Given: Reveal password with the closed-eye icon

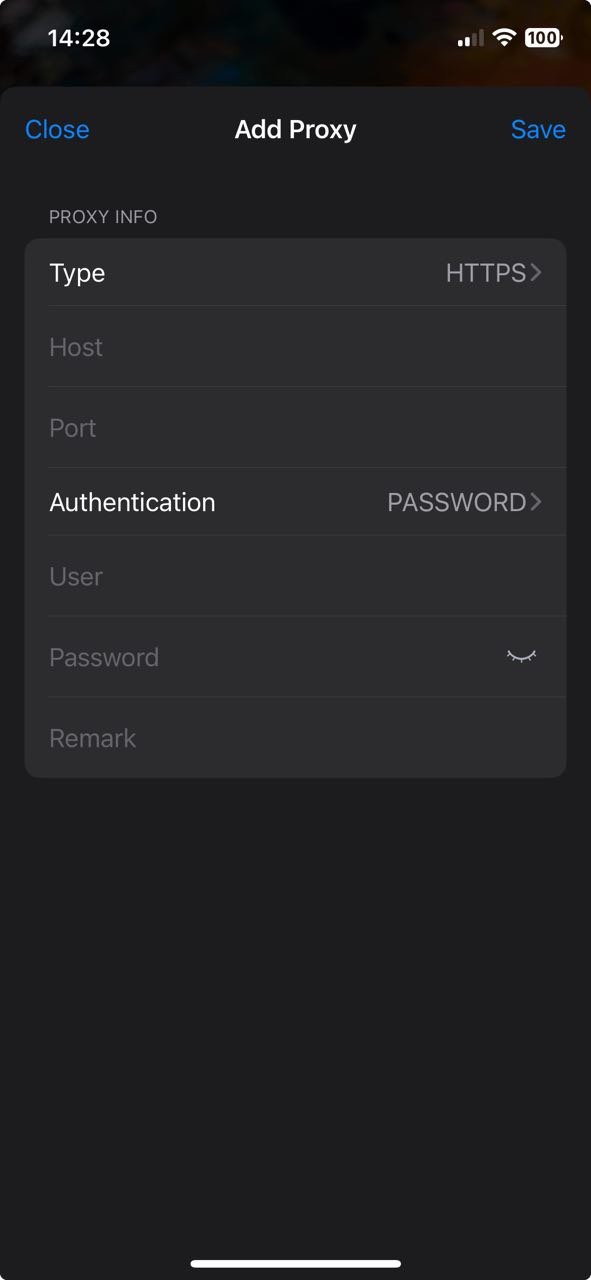Looking at the screenshot, I should coord(521,656).
